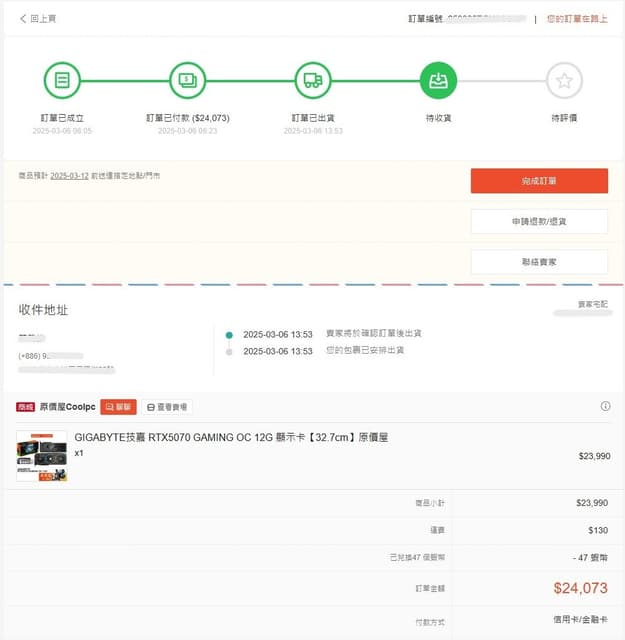Click the graphics card product thumbnail
This screenshot has width=625, height=640.
42,456
